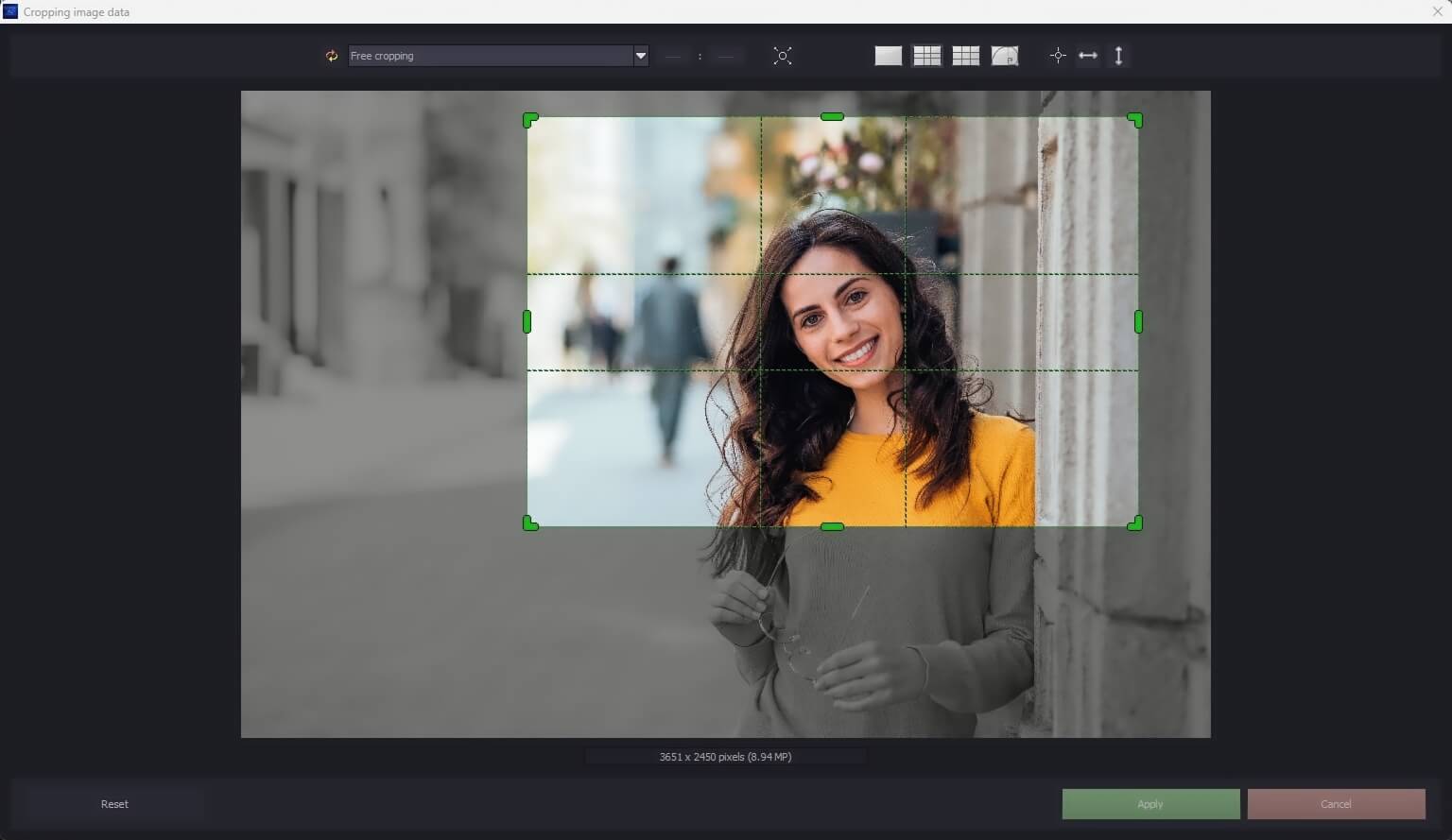The width and height of the screenshot is (1452, 840).
Task: Click the aspect ratio height field
Action: (x=726, y=57)
